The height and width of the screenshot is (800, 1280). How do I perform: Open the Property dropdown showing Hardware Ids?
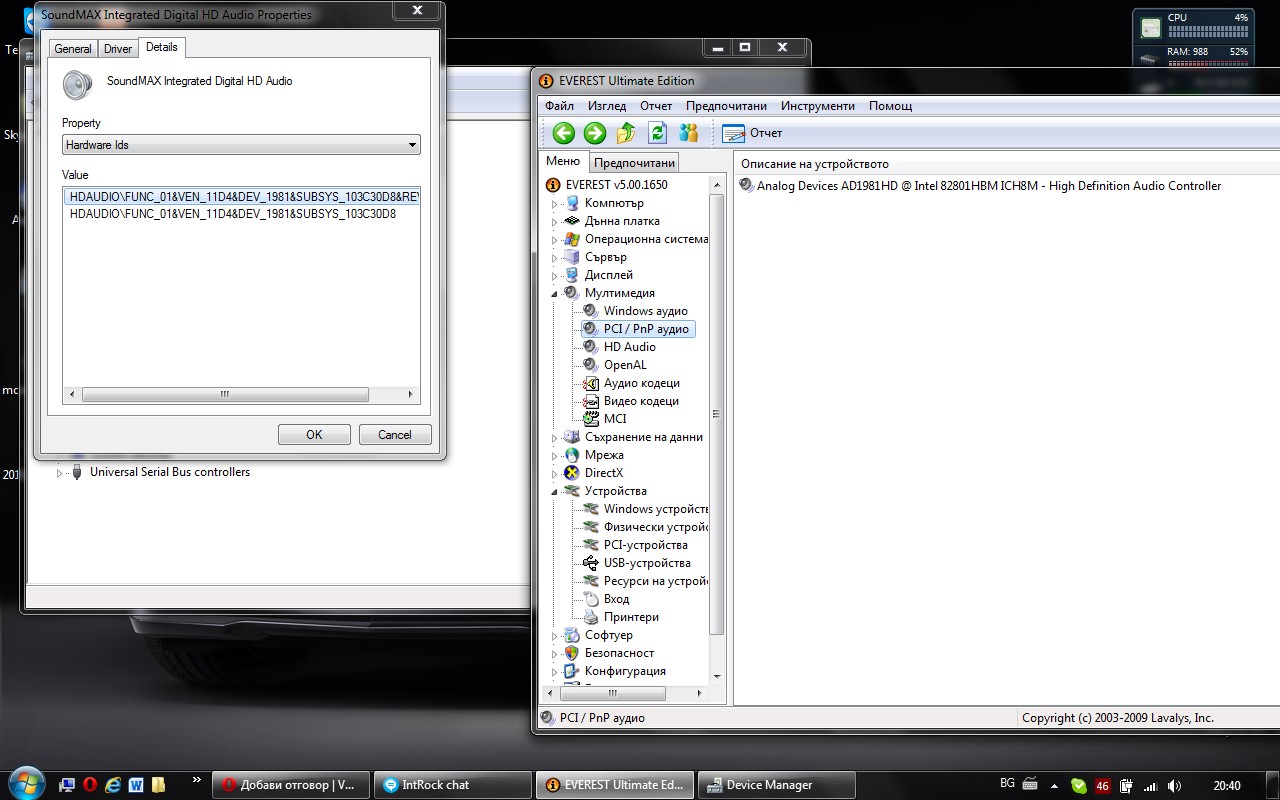click(x=241, y=145)
